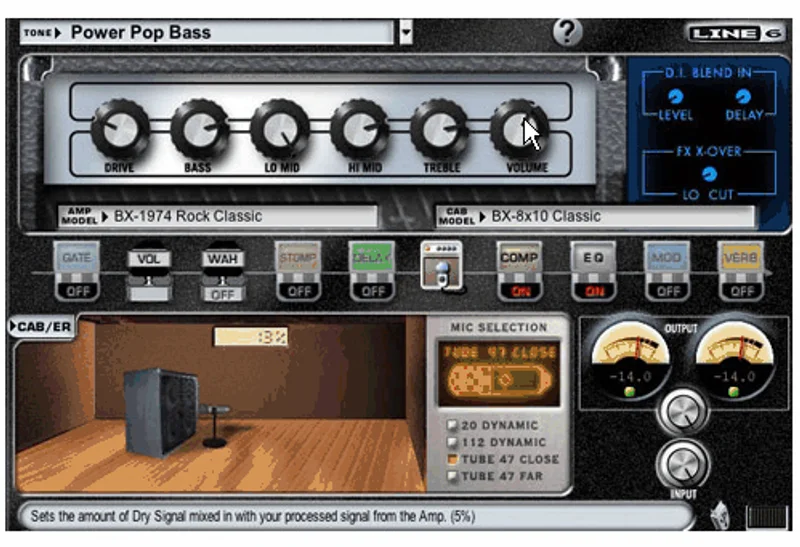Open the Stomp effect pedal icon

tap(298, 259)
